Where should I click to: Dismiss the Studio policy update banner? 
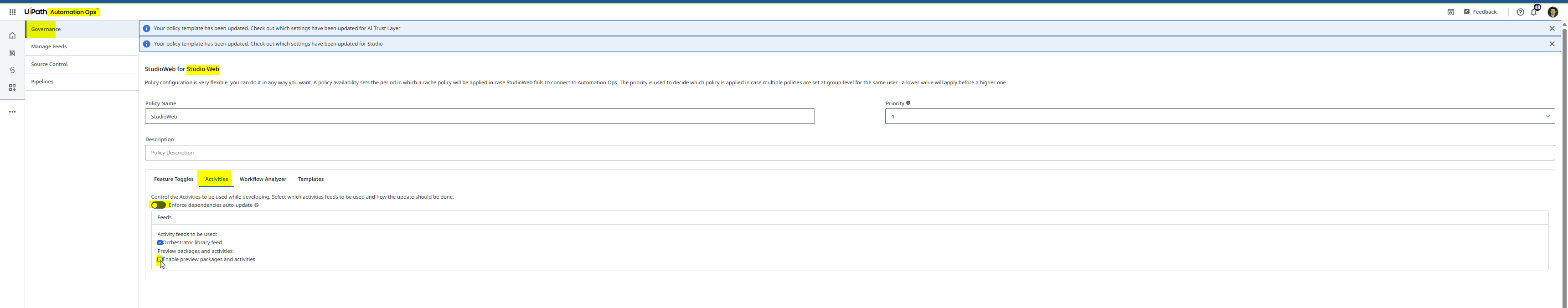[1552, 44]
